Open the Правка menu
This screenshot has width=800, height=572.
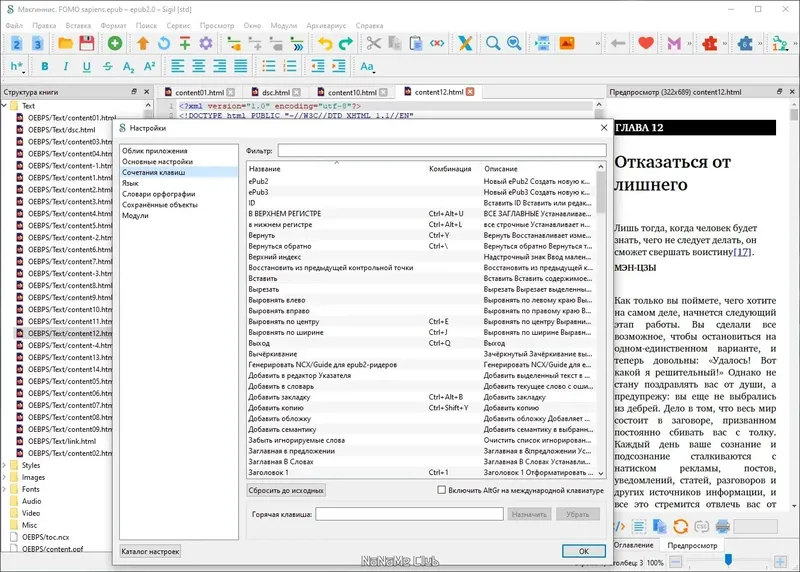(44, 26)
